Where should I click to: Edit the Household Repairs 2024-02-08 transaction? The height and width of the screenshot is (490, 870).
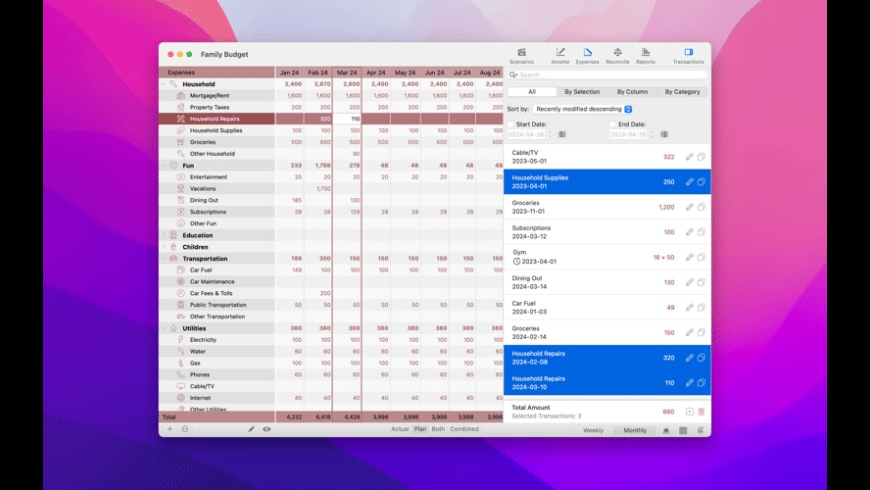point(689,357)
